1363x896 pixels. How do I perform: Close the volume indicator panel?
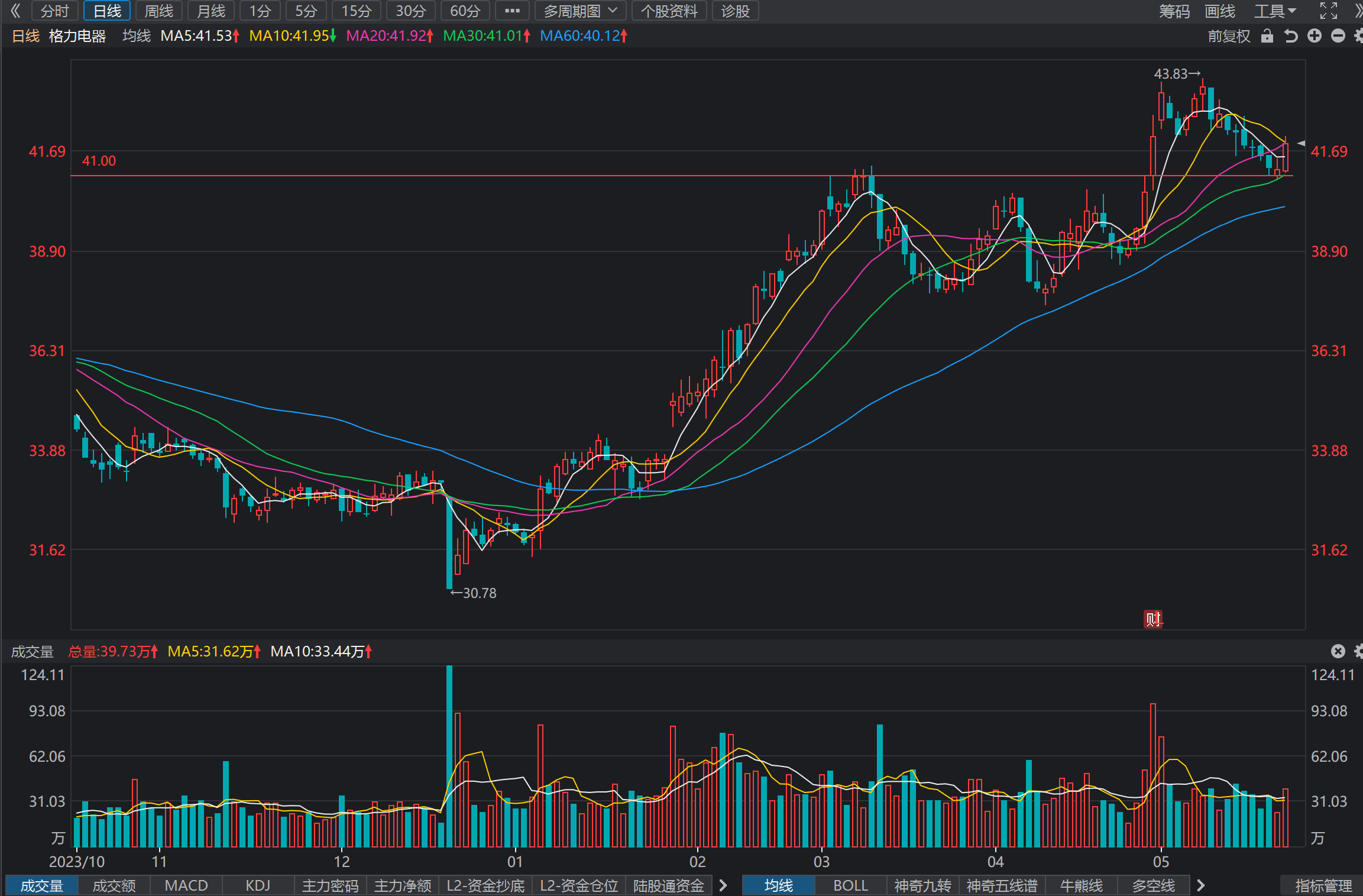point(1338,651)
